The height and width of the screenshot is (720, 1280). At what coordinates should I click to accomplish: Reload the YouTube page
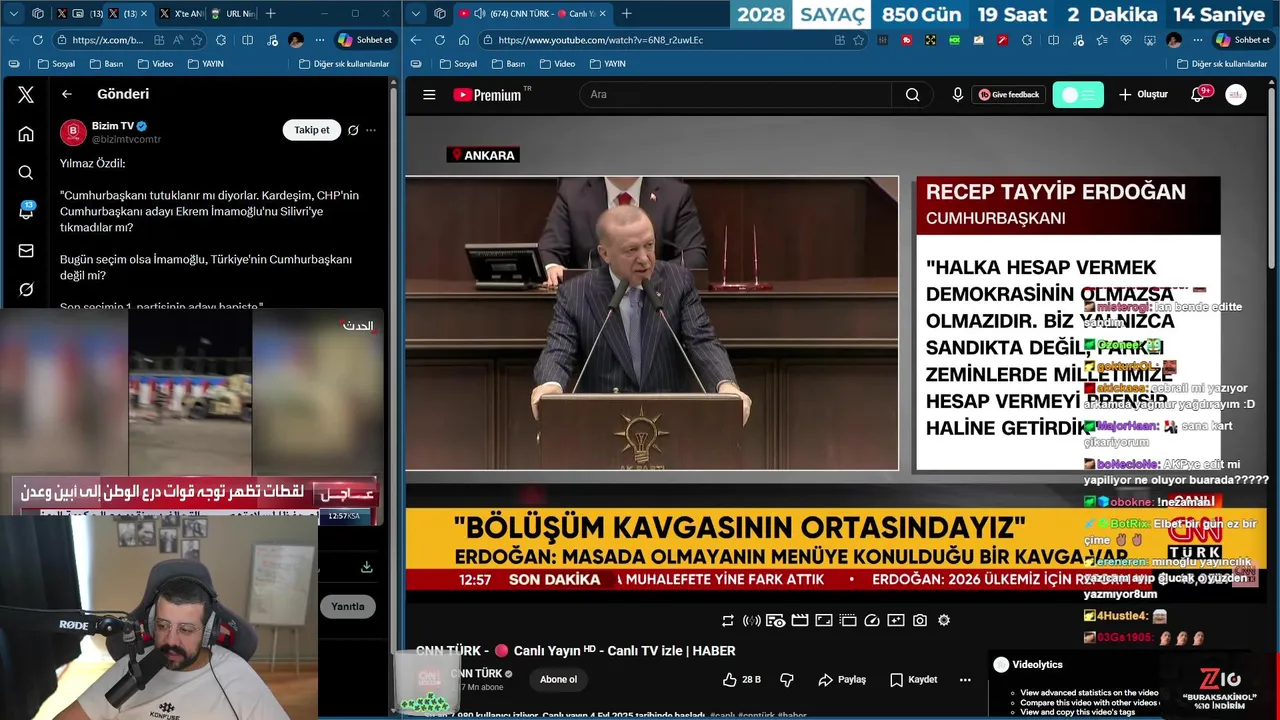(440, 40)
